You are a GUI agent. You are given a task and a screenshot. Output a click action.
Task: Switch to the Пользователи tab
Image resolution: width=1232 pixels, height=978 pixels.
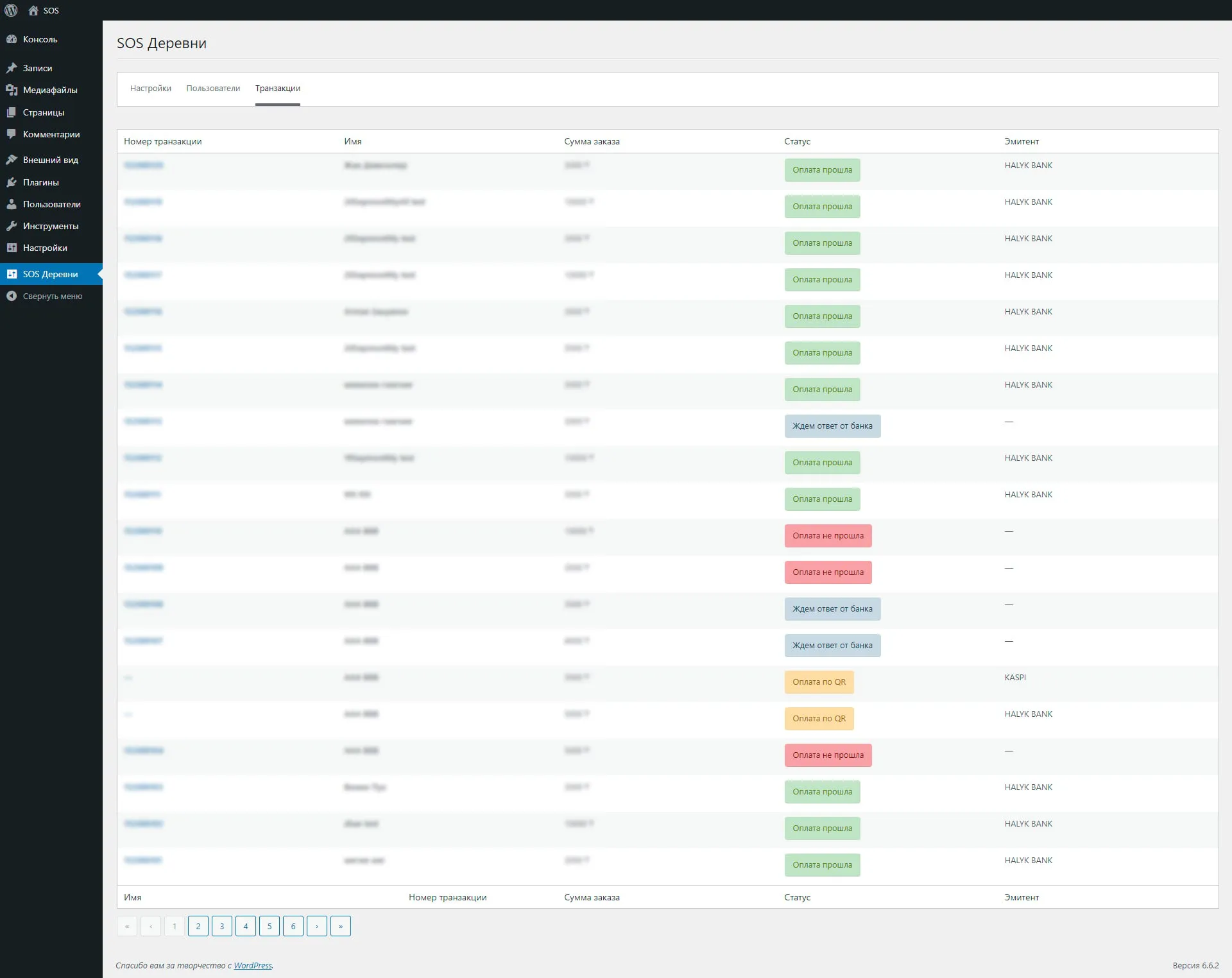coord(213,89)
